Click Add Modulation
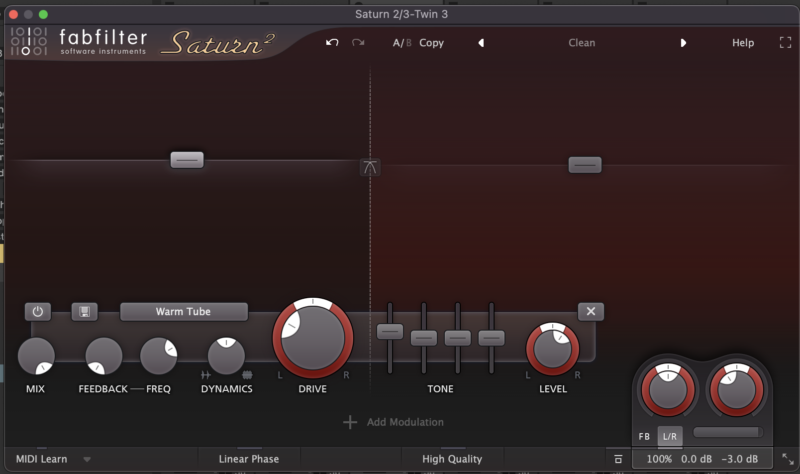This screenshot has height=474, width=800. click(405, 422)
